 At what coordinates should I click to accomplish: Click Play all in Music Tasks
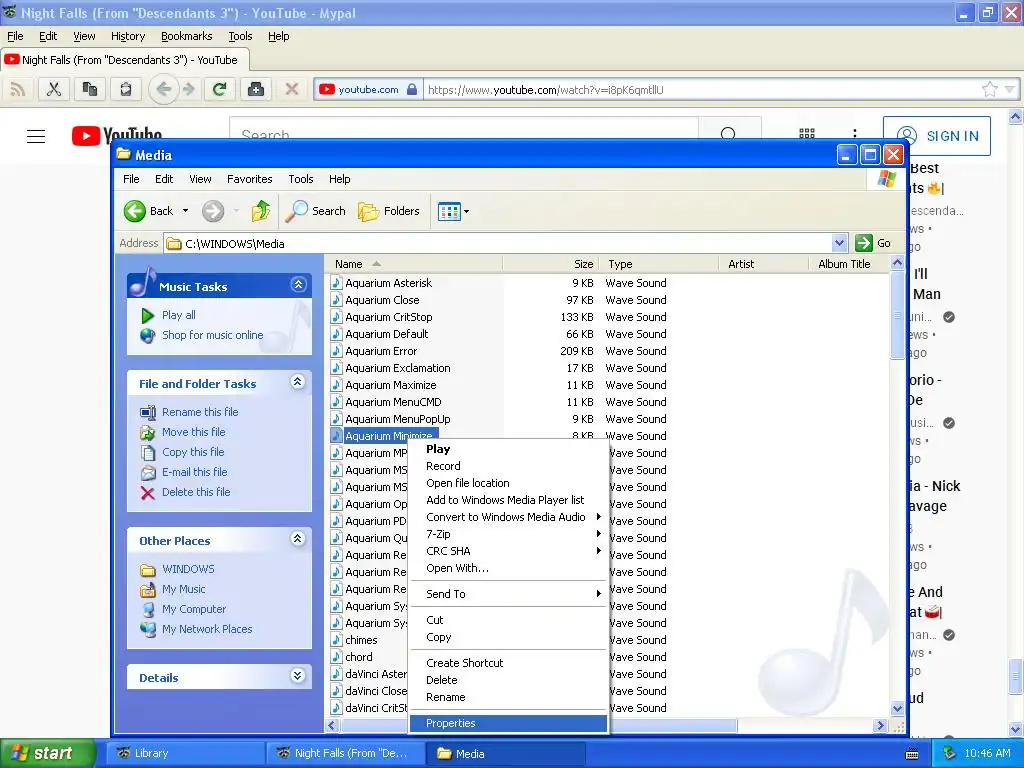tap(178, 315)
